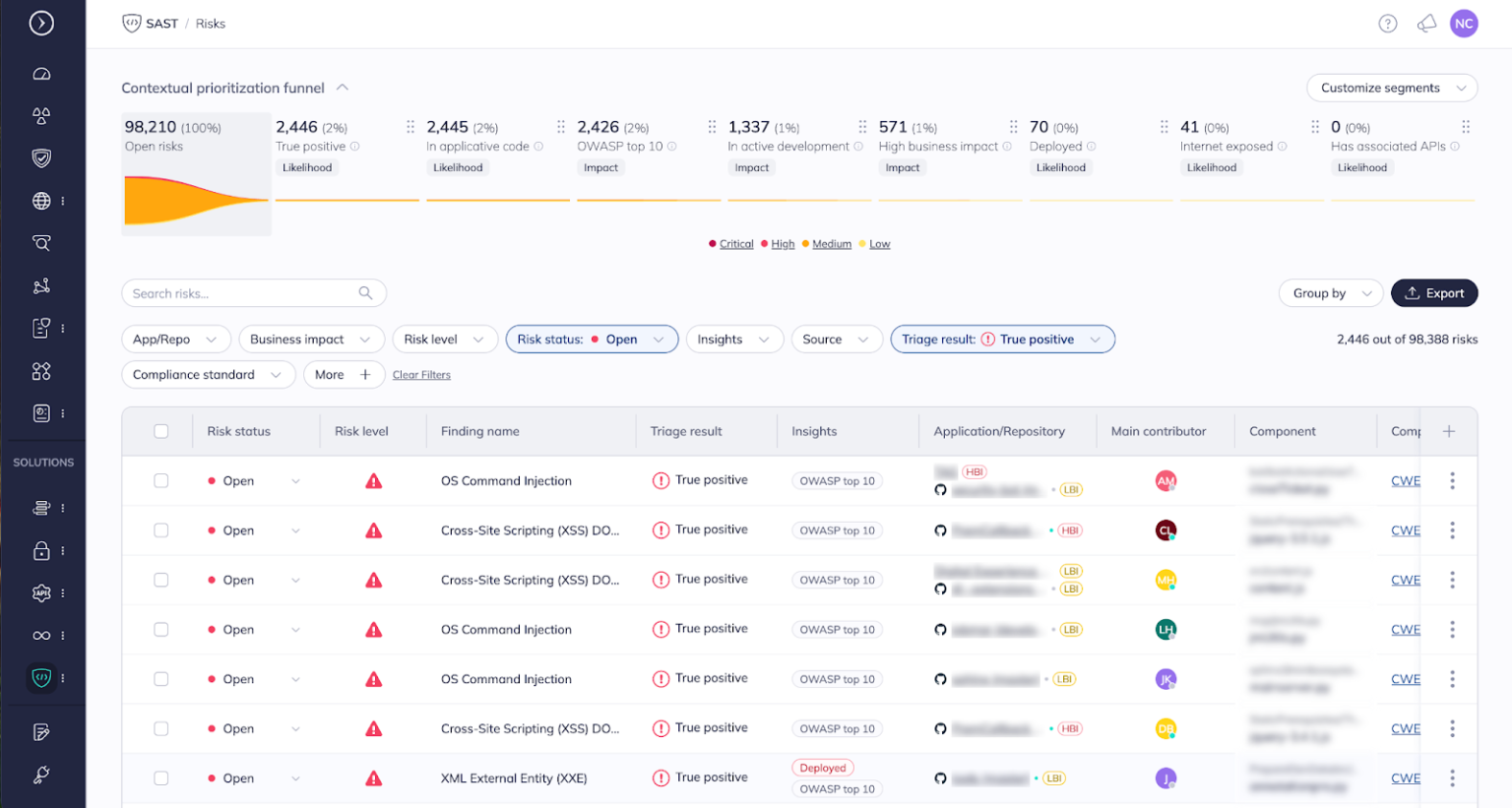Click the infinity CI/CD icon in sidebar

coord(39,635)
